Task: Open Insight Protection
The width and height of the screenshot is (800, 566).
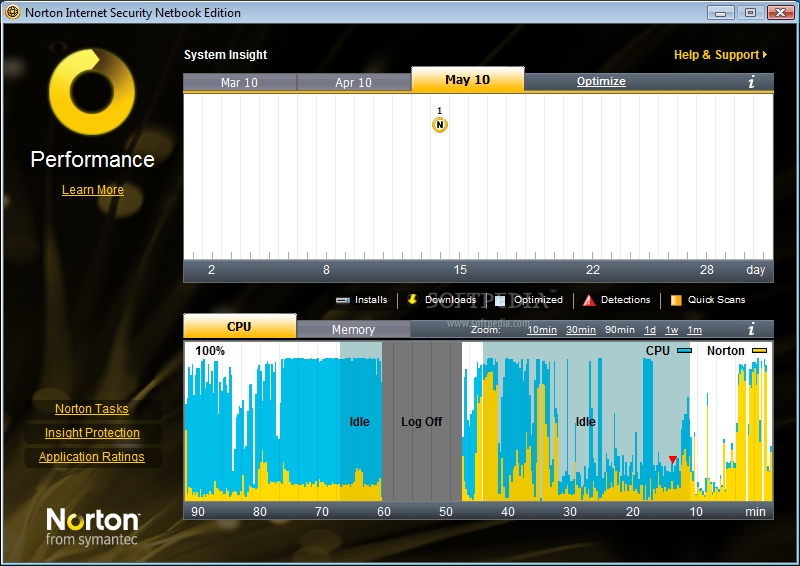Action: [92, 433]
